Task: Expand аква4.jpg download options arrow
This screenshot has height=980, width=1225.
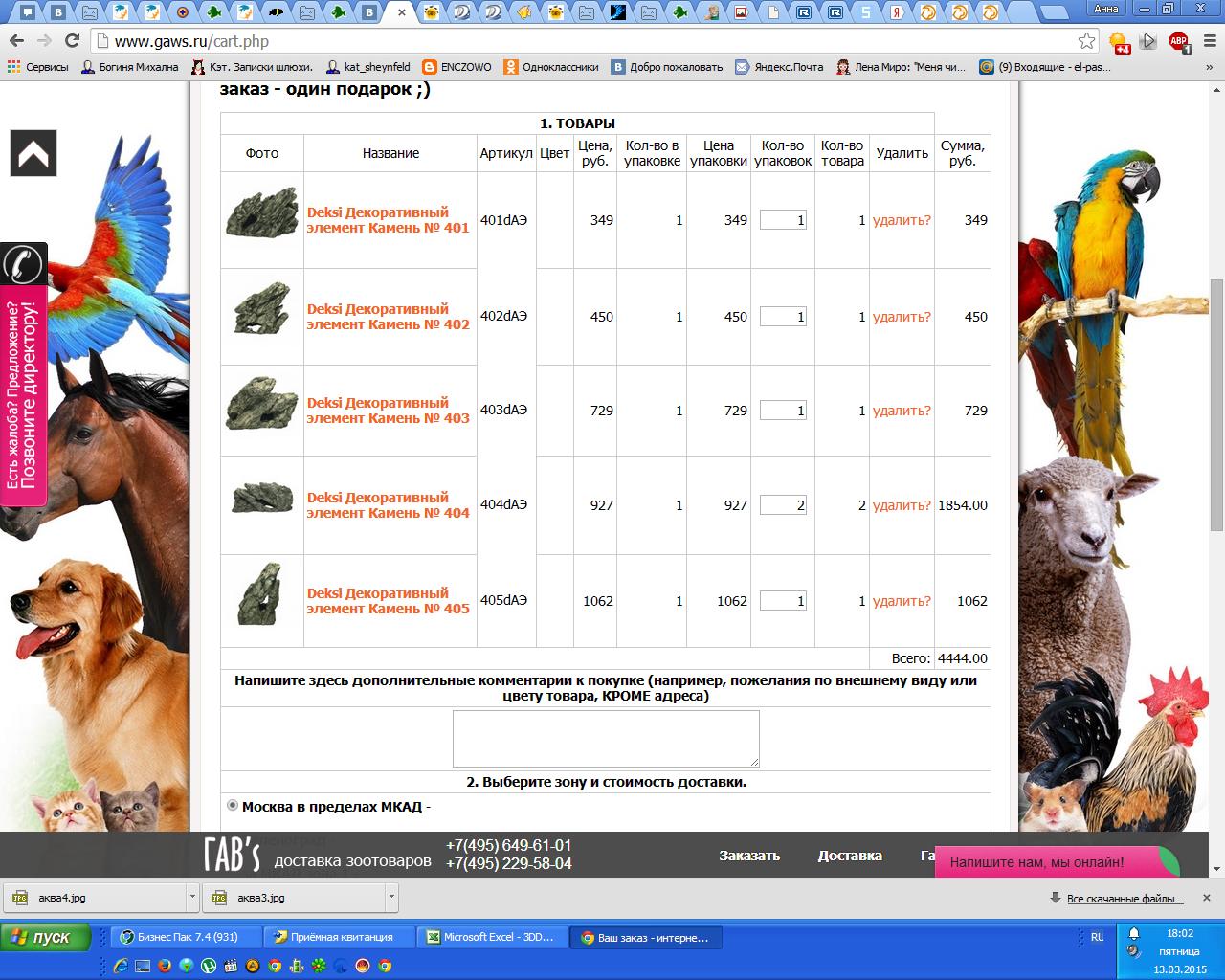Action: coord(192,898)
